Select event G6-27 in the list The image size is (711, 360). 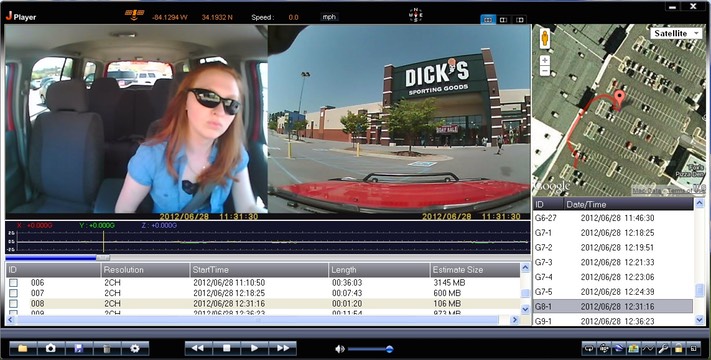(613, 218)
